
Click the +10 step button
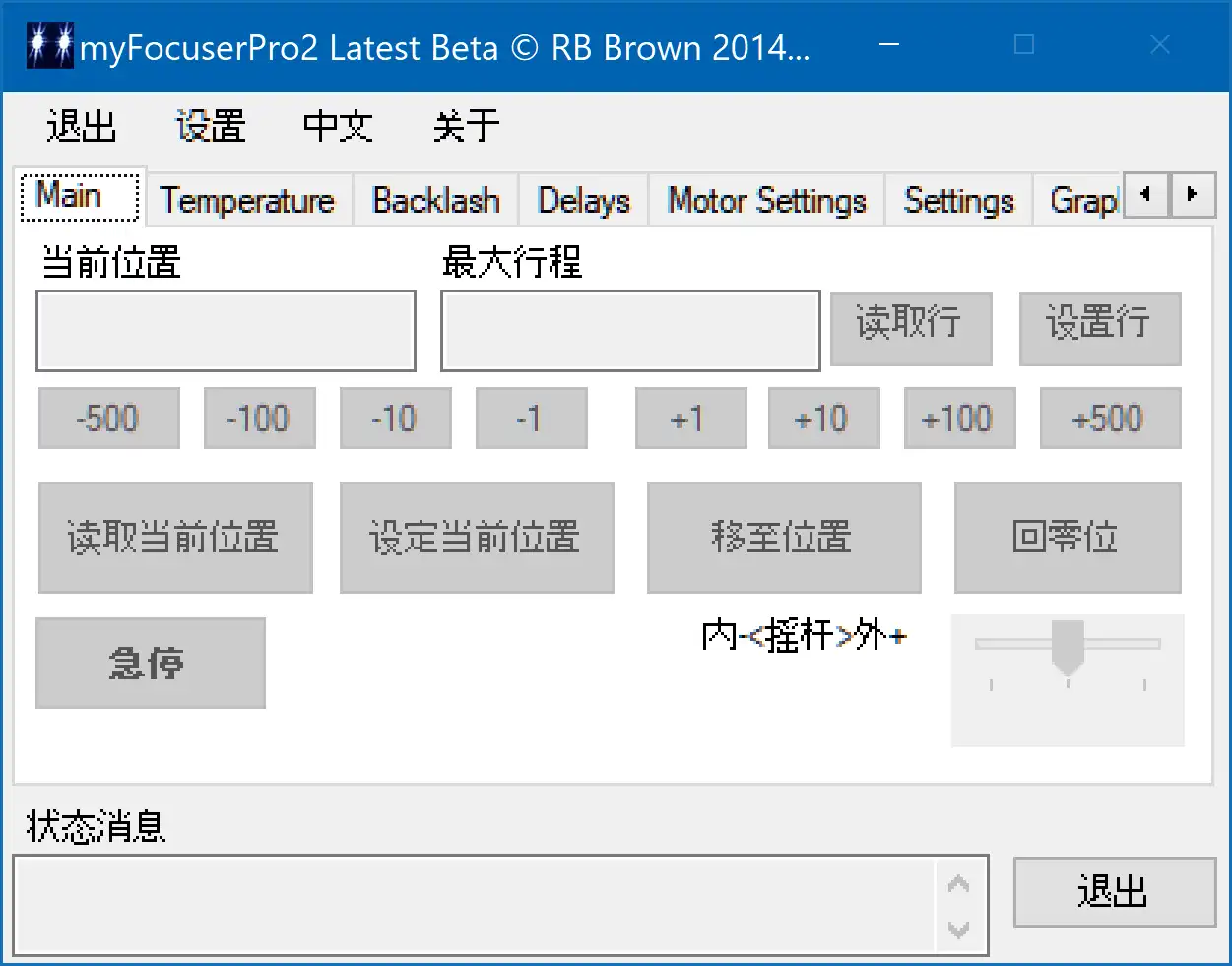[x=824, y=419]
